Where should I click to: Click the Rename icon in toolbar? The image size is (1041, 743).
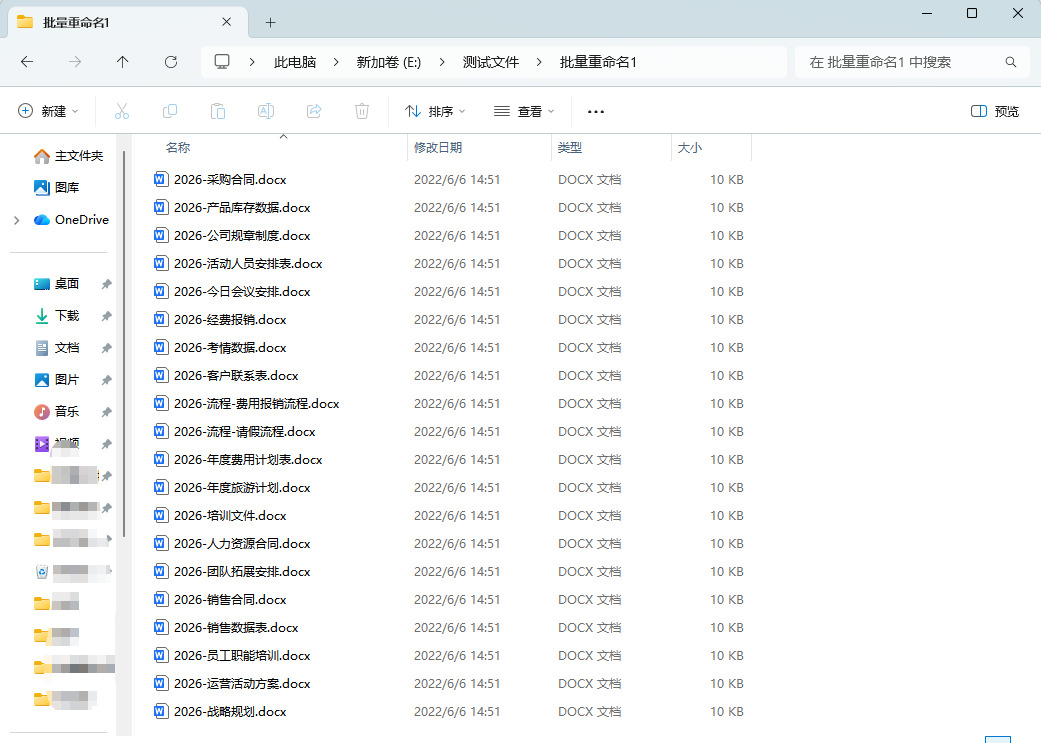click(266, 111)
